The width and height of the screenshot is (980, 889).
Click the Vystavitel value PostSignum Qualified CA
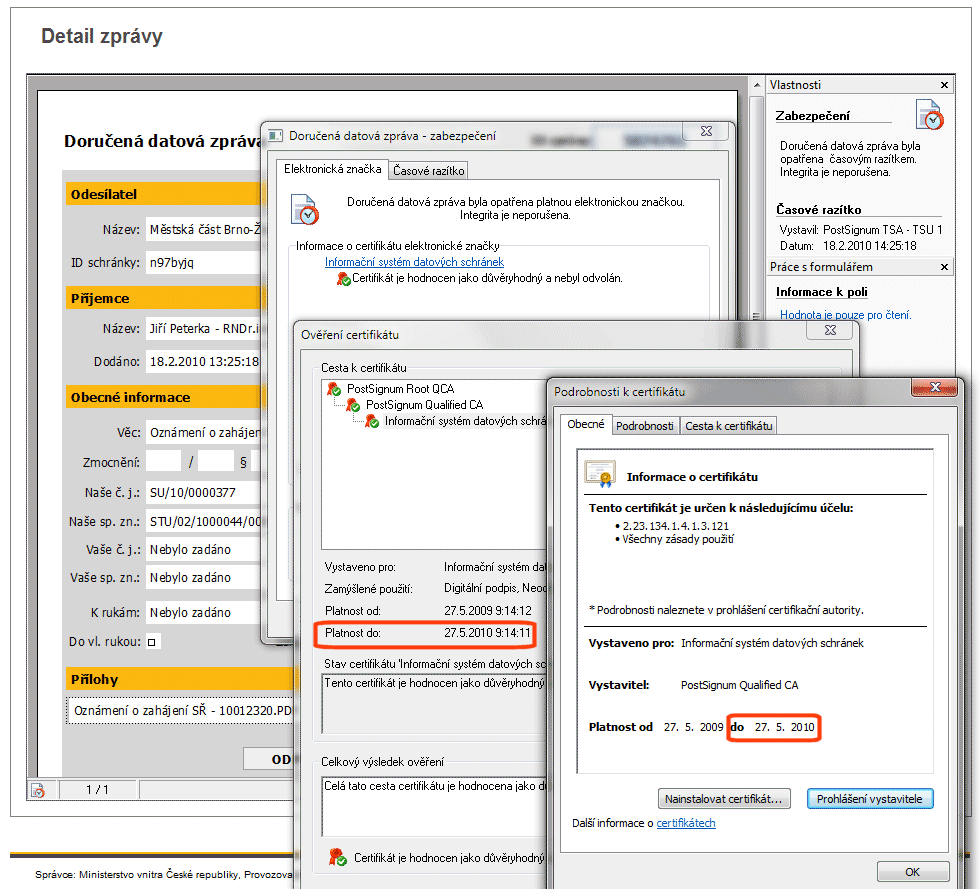coord(739,685)
